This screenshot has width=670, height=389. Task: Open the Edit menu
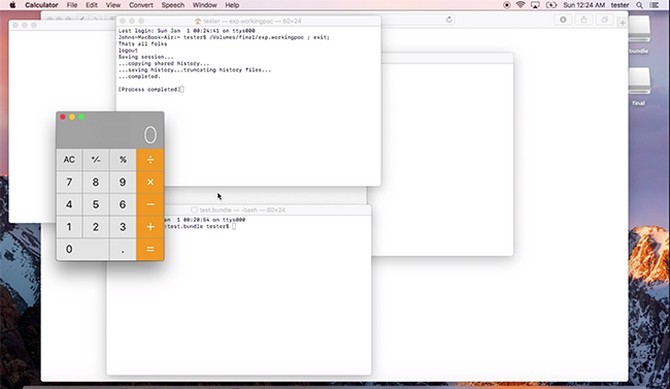(x=91, y=5)
